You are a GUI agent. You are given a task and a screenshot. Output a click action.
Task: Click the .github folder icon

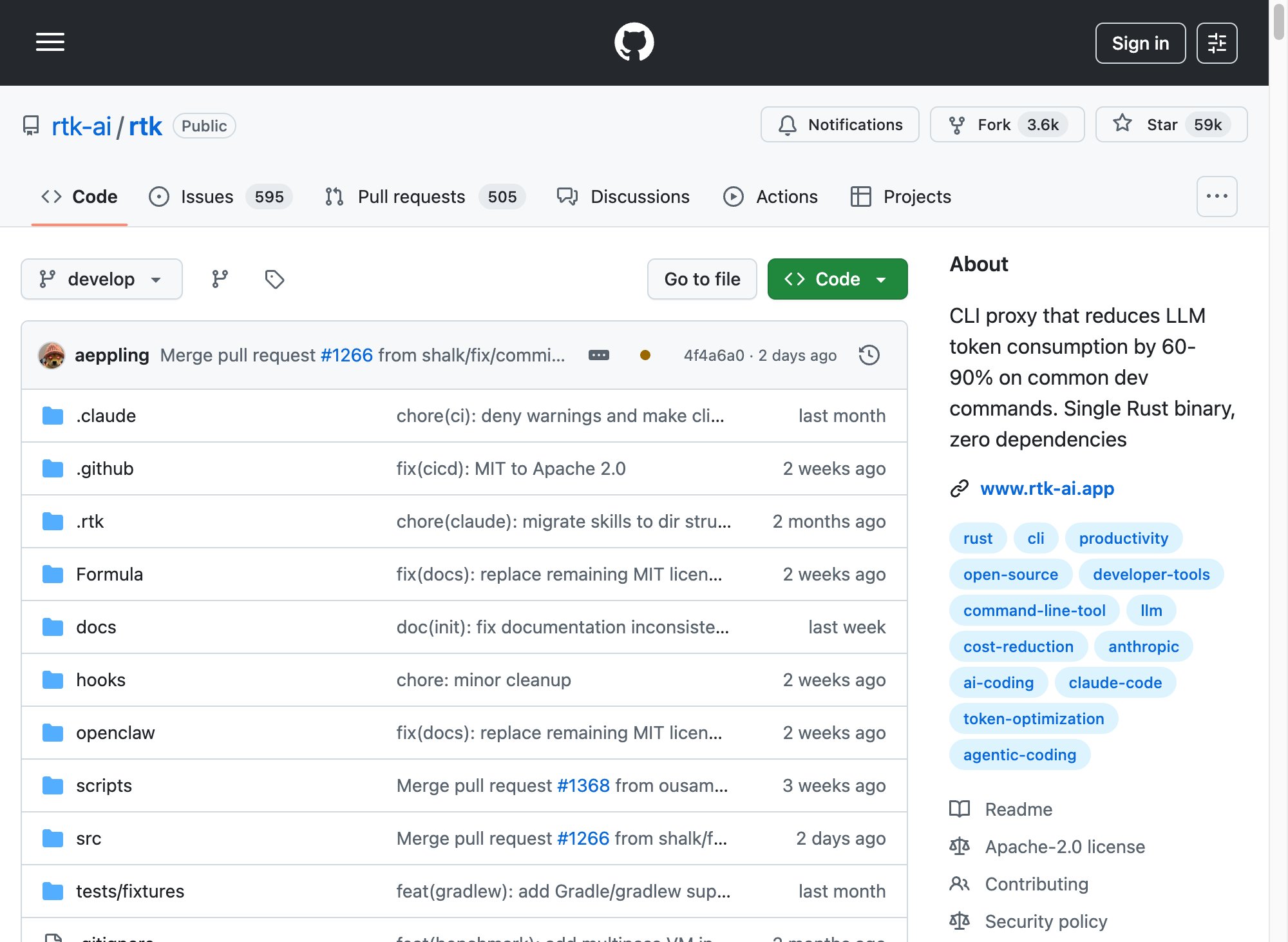click(x=53, y=468)
